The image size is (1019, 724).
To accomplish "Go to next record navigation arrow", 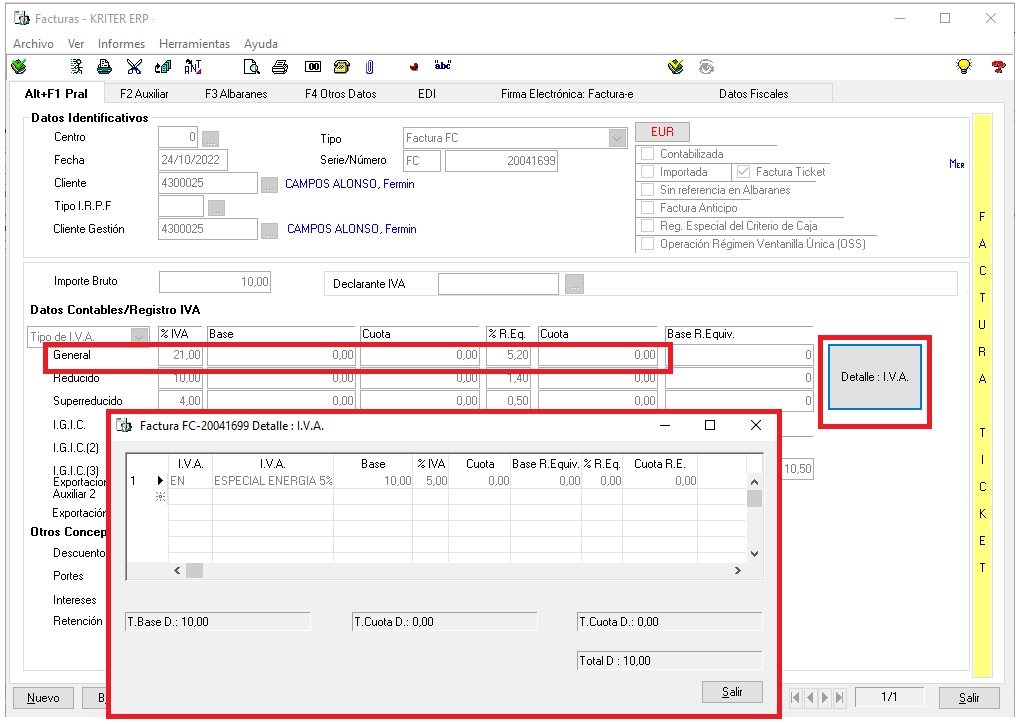I will pos(825,697).
